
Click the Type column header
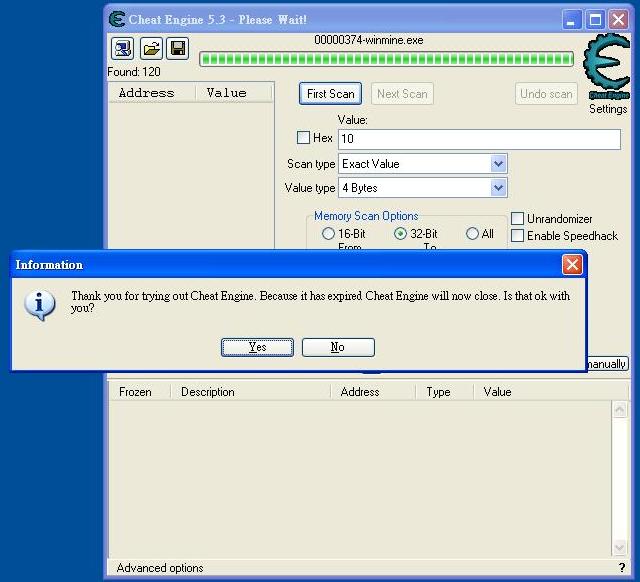point(444,392)
